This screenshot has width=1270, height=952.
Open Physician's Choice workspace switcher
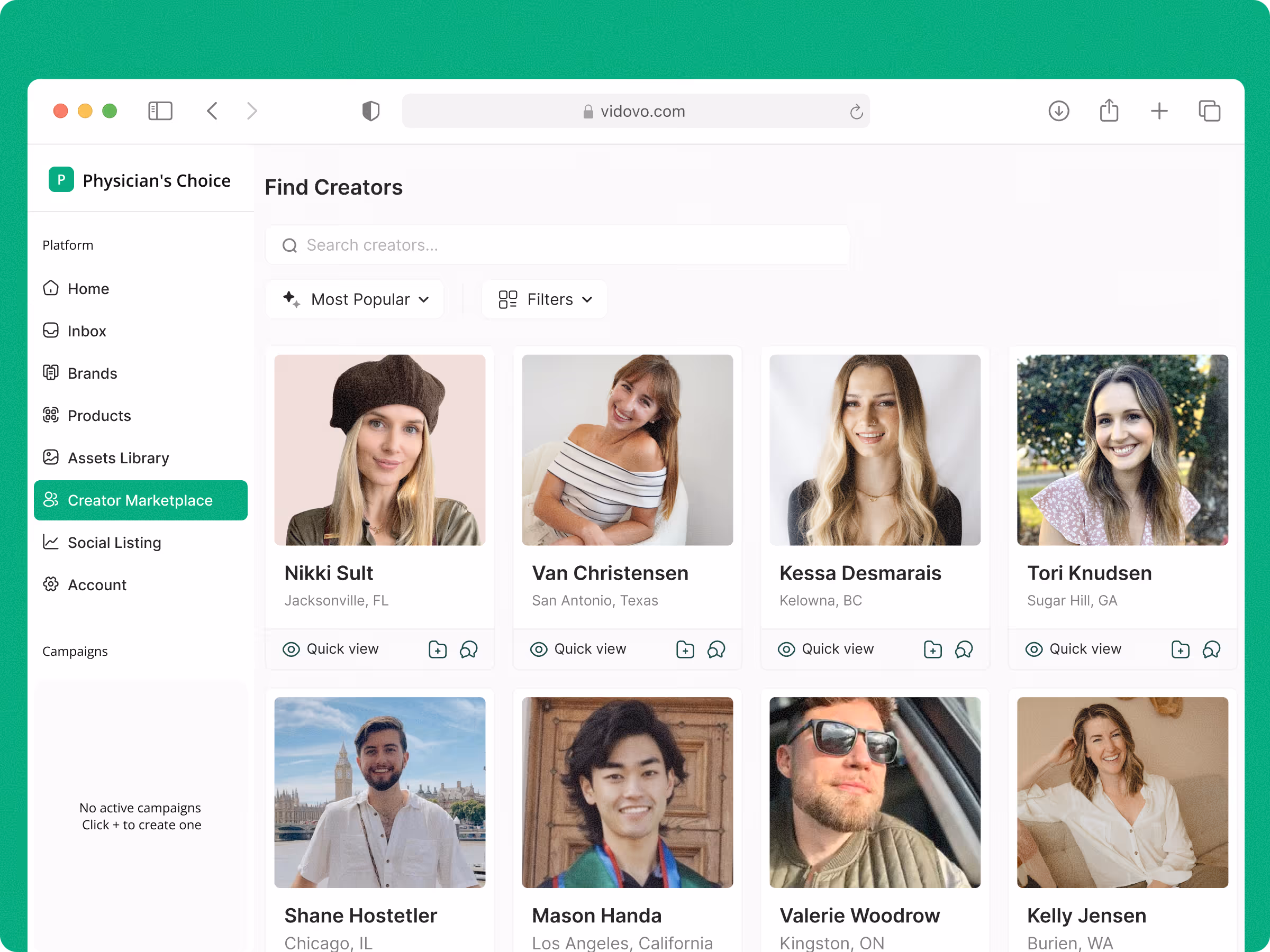140,180
